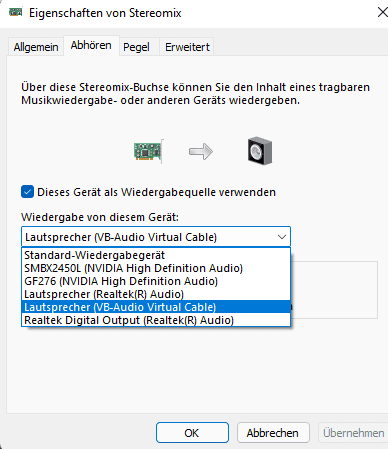Select GF276 (NVIDIA High Definition Audio)
This screenshot has width=388, height=449.
tap(156, 281)
